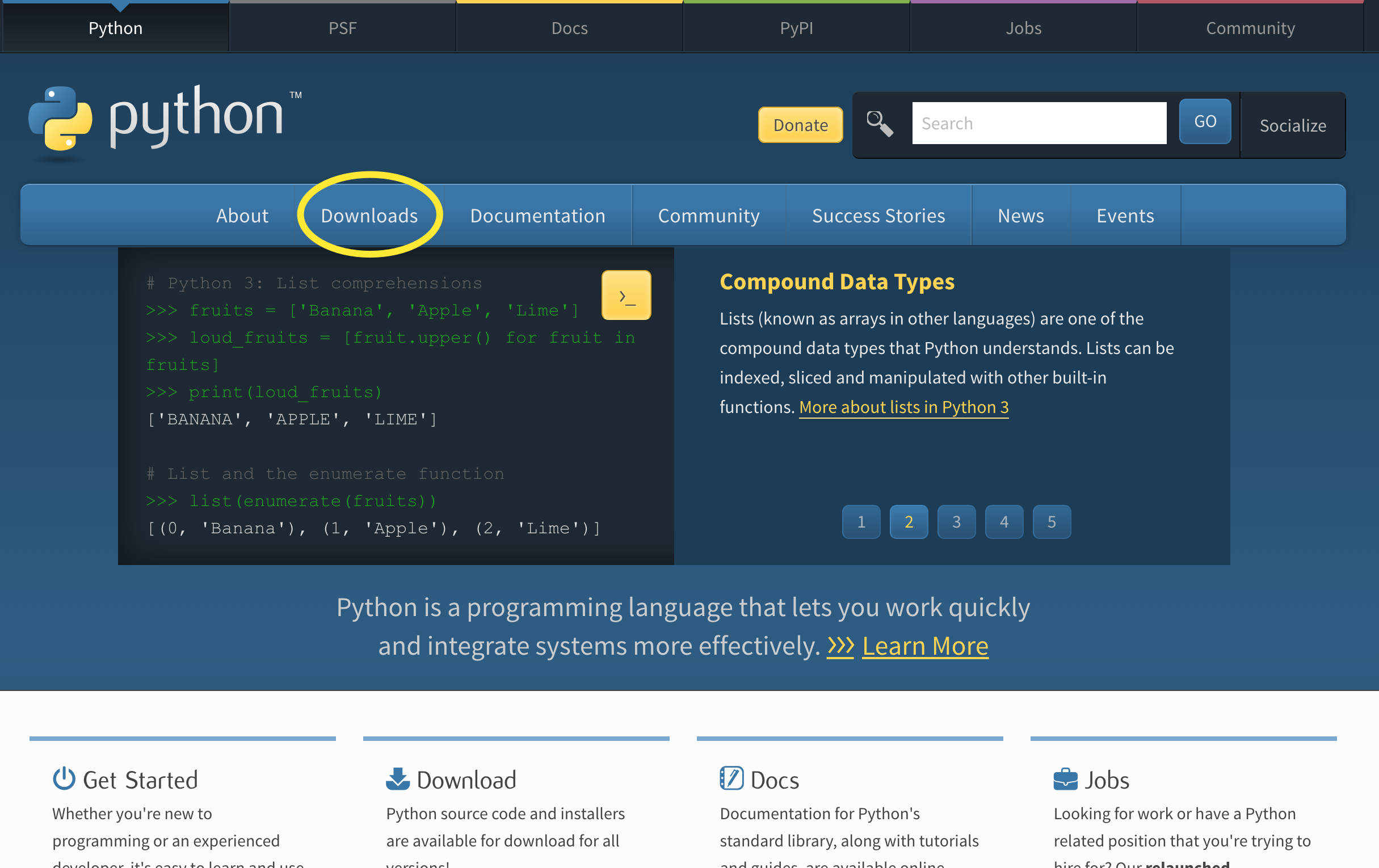Click the Docs notepad icon
This screenshot has width=1379, height=868.
(x=731, y=779)
